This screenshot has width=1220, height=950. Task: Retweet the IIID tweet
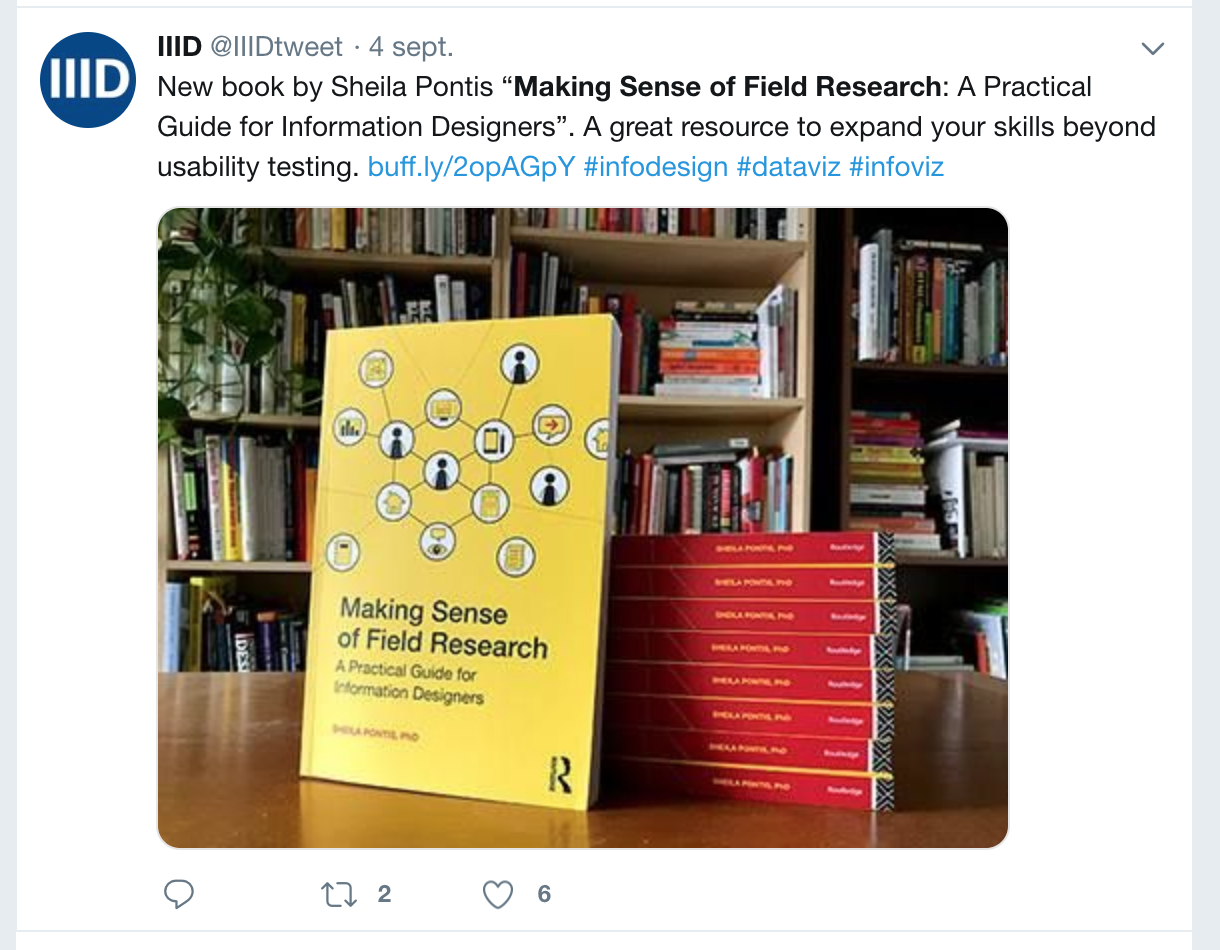click(x=339, y=894)
